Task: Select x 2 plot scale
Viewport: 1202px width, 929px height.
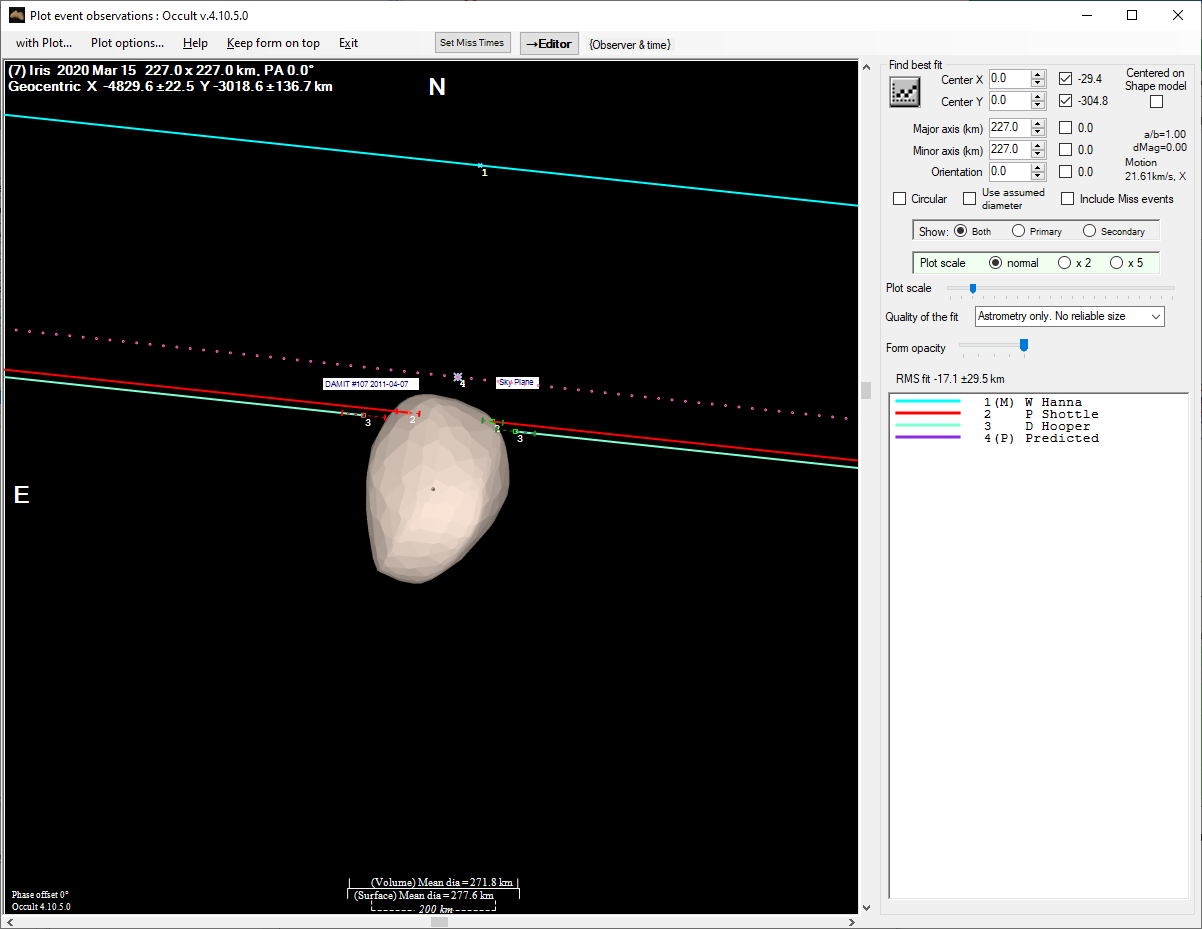Action: (1064, 263)
